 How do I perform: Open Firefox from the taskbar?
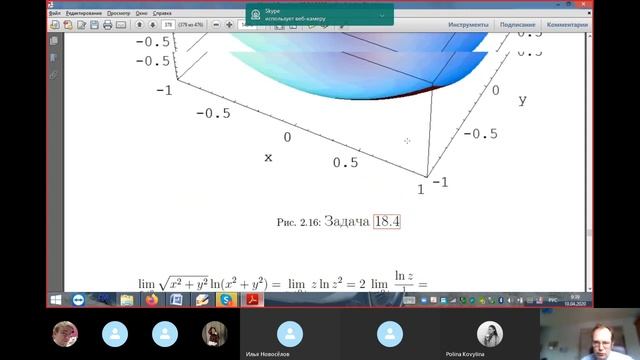tap(151, 300)
